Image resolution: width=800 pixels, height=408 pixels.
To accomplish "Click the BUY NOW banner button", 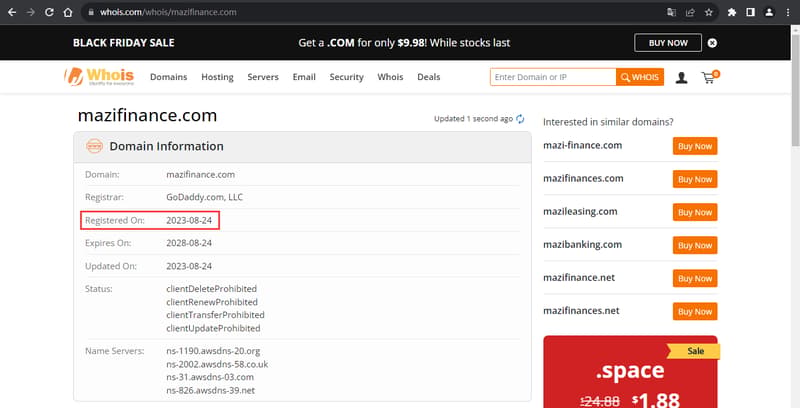I will 668,43.
